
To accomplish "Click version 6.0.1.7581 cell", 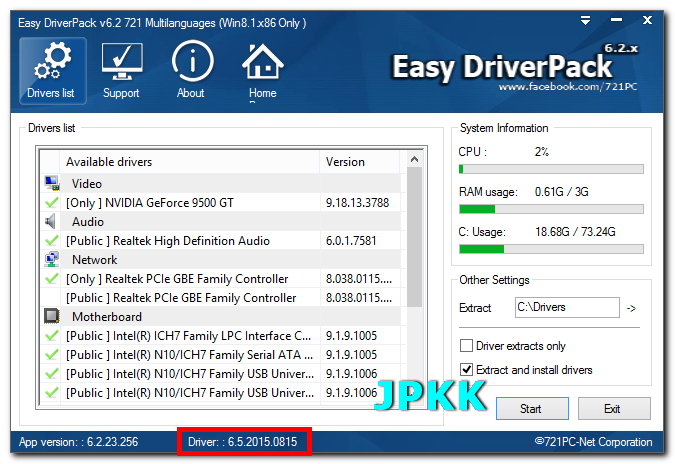I will [x=351, y=240].
